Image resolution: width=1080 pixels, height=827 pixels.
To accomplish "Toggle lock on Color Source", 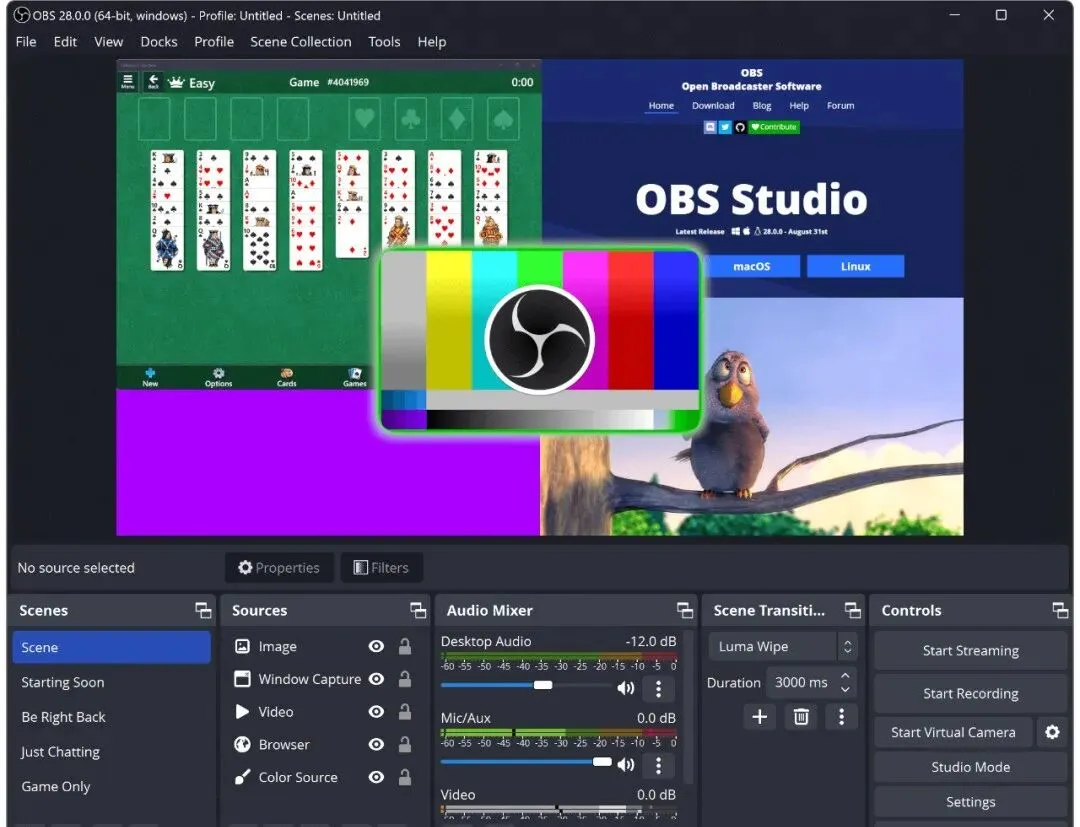I will pos(405,777).
